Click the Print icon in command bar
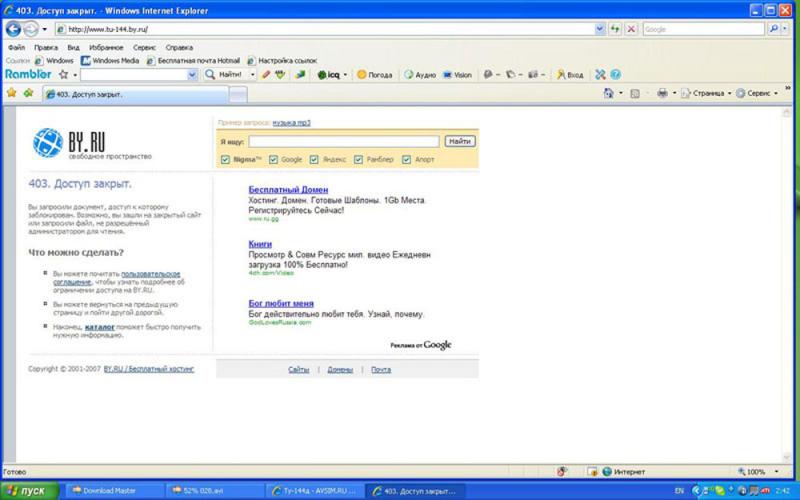The height and width of the screenshot is (500, 800). point(662,93)
